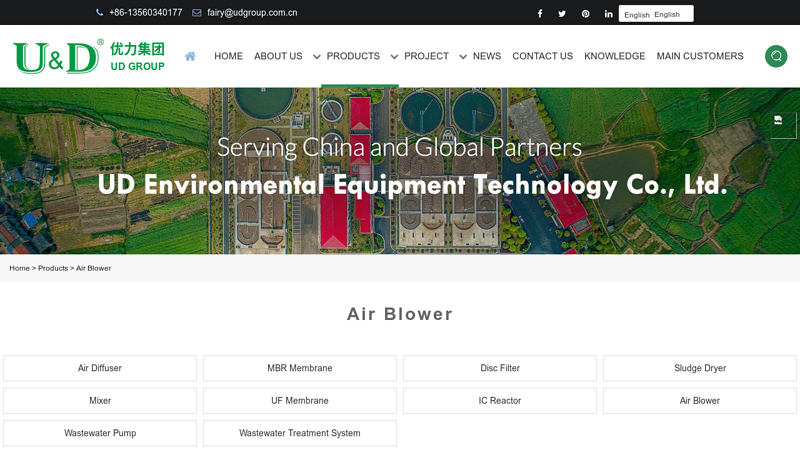Image resolution: width=800 pixels, height=450 pixels.
Task: Open the Facebook social icon
Action: tap(540, 14)
